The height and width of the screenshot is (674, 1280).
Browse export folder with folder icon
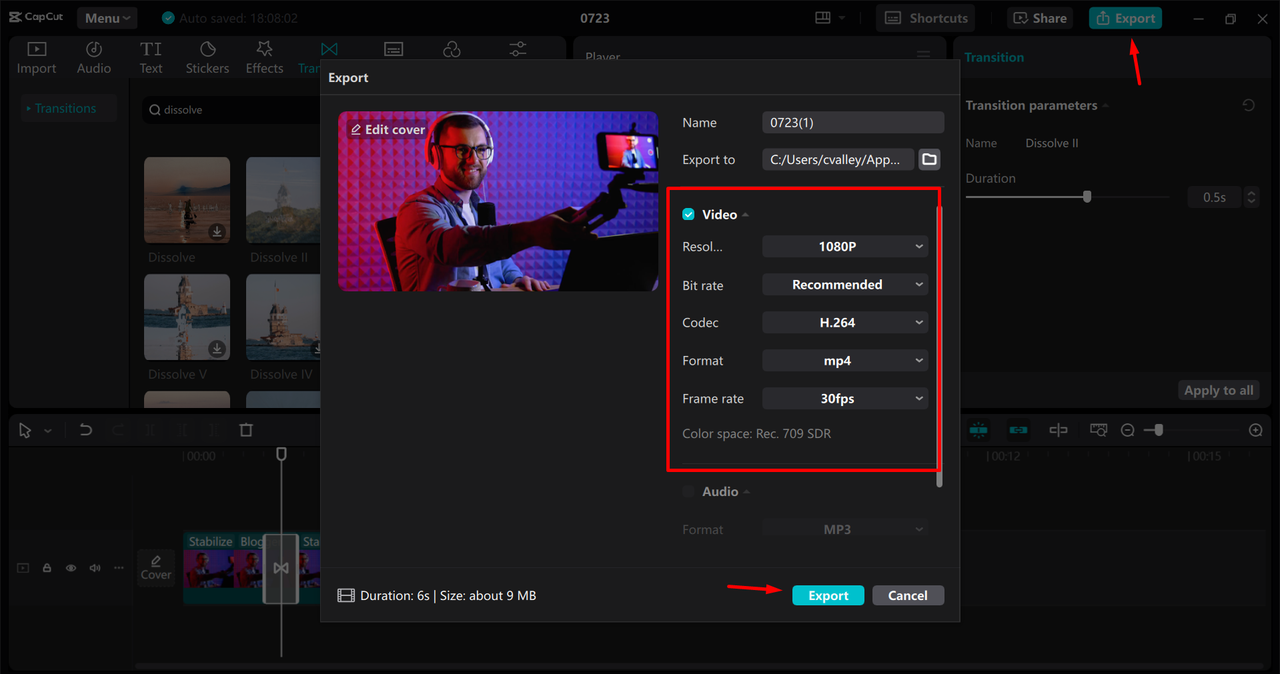(x=930, y=159)
